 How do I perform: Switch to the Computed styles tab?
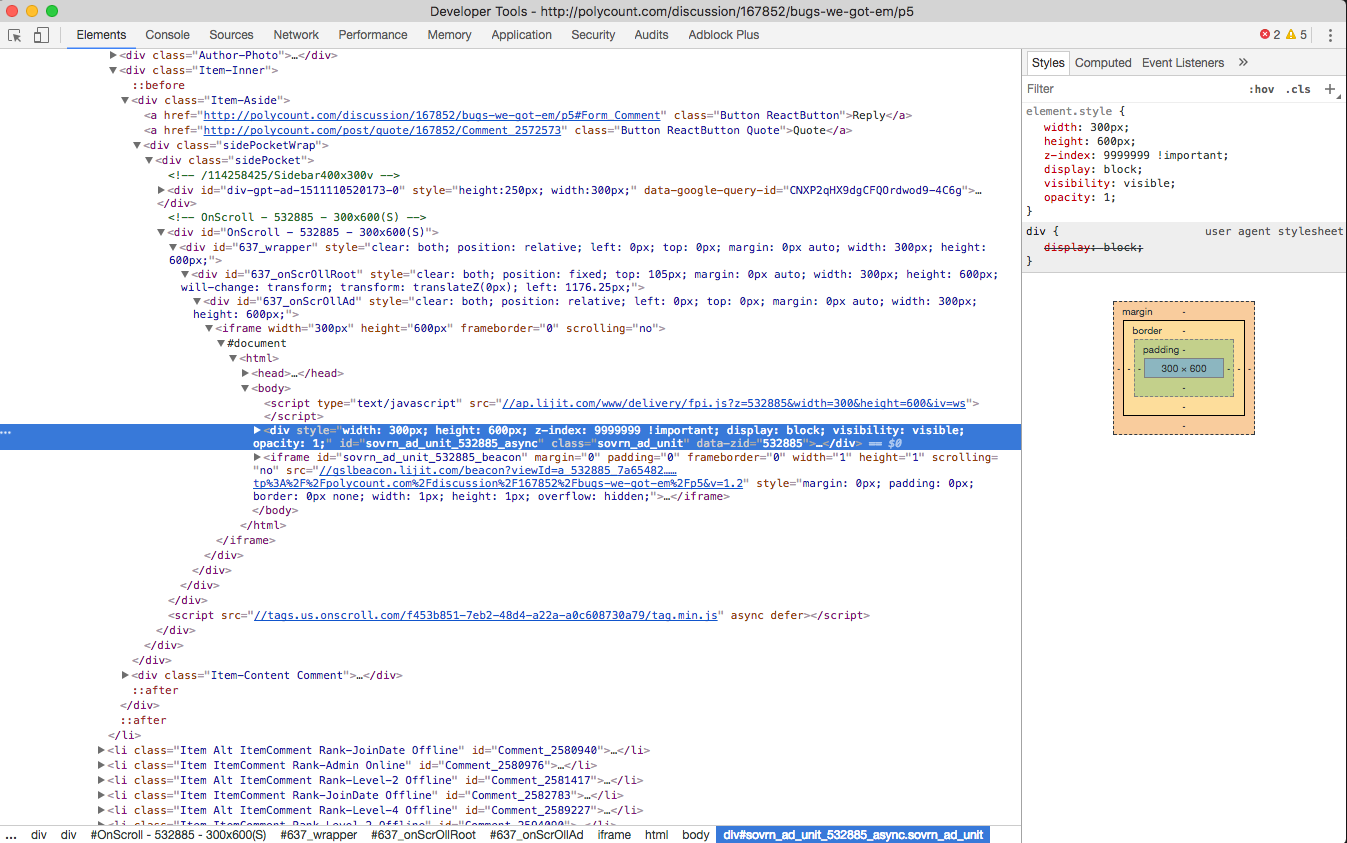coord(1103,62)
